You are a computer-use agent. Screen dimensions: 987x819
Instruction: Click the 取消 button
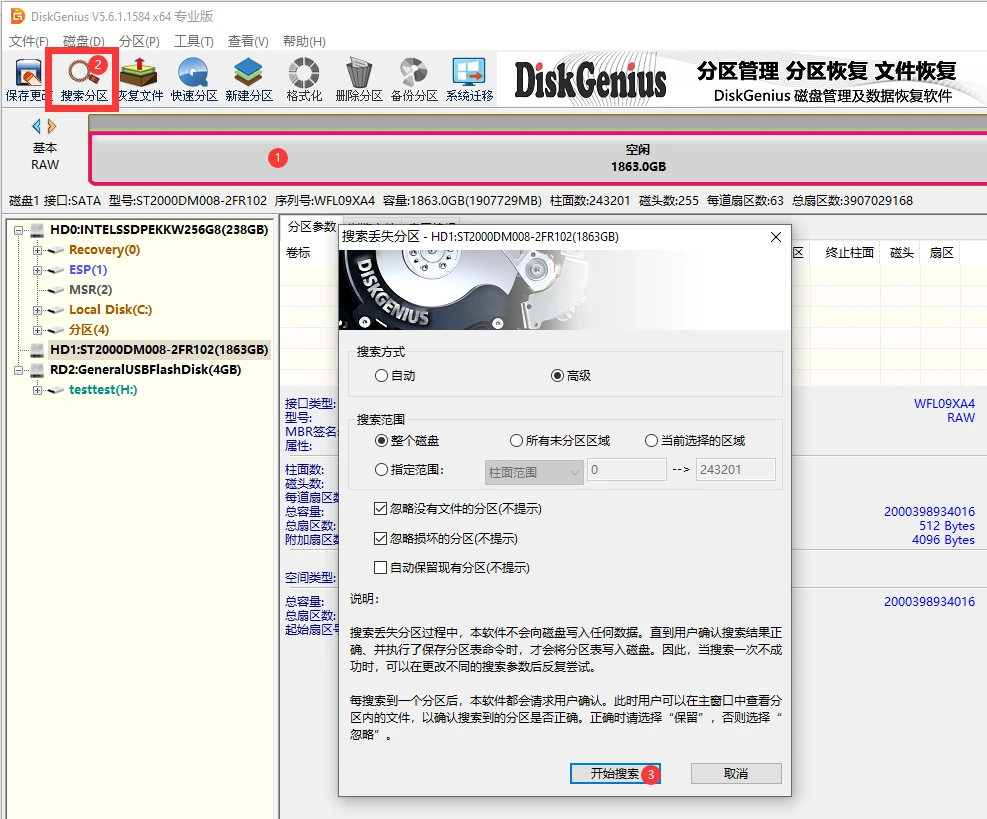pos(736,774)
